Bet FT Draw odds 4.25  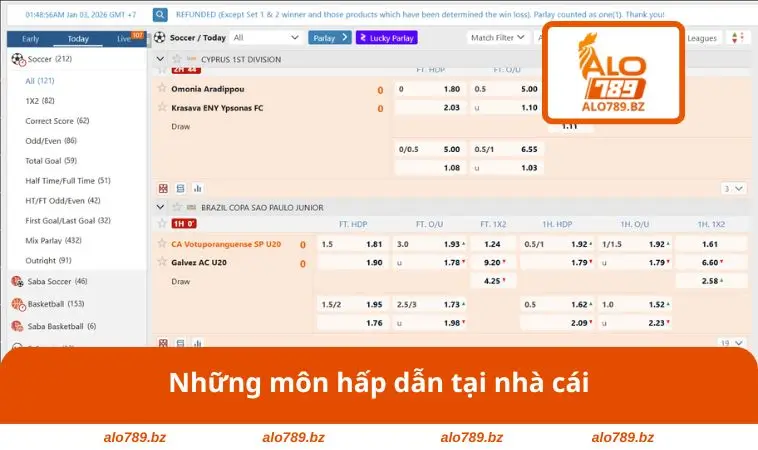point(493,281)
